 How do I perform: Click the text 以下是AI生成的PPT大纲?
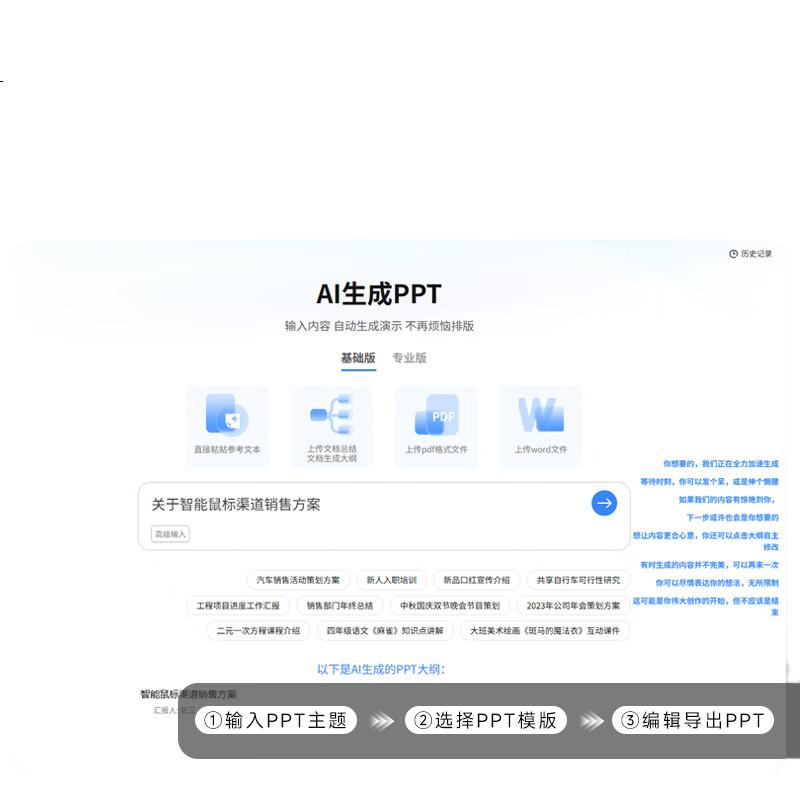(381, 669)
